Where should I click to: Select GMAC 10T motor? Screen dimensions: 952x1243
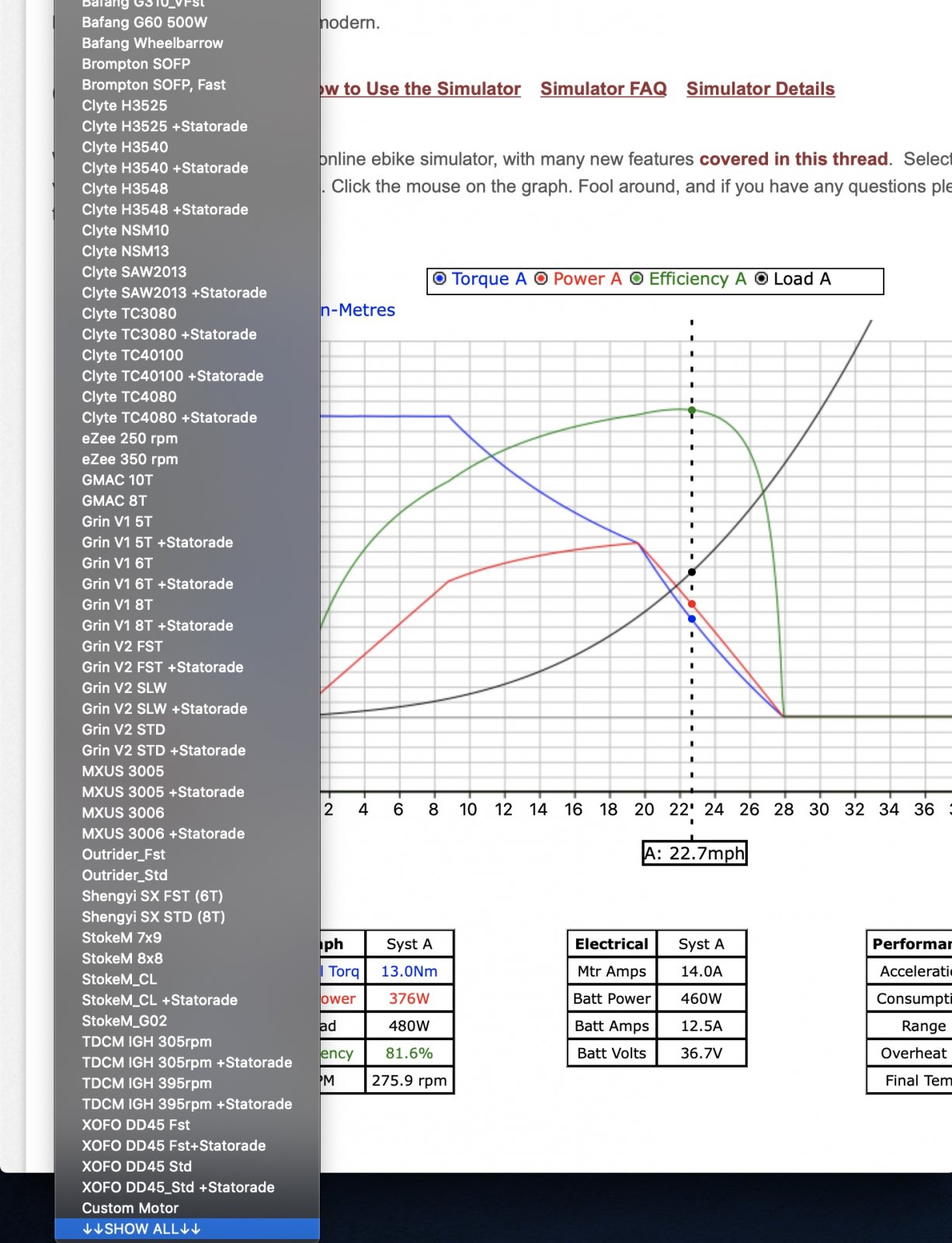(x=187, y=480)
